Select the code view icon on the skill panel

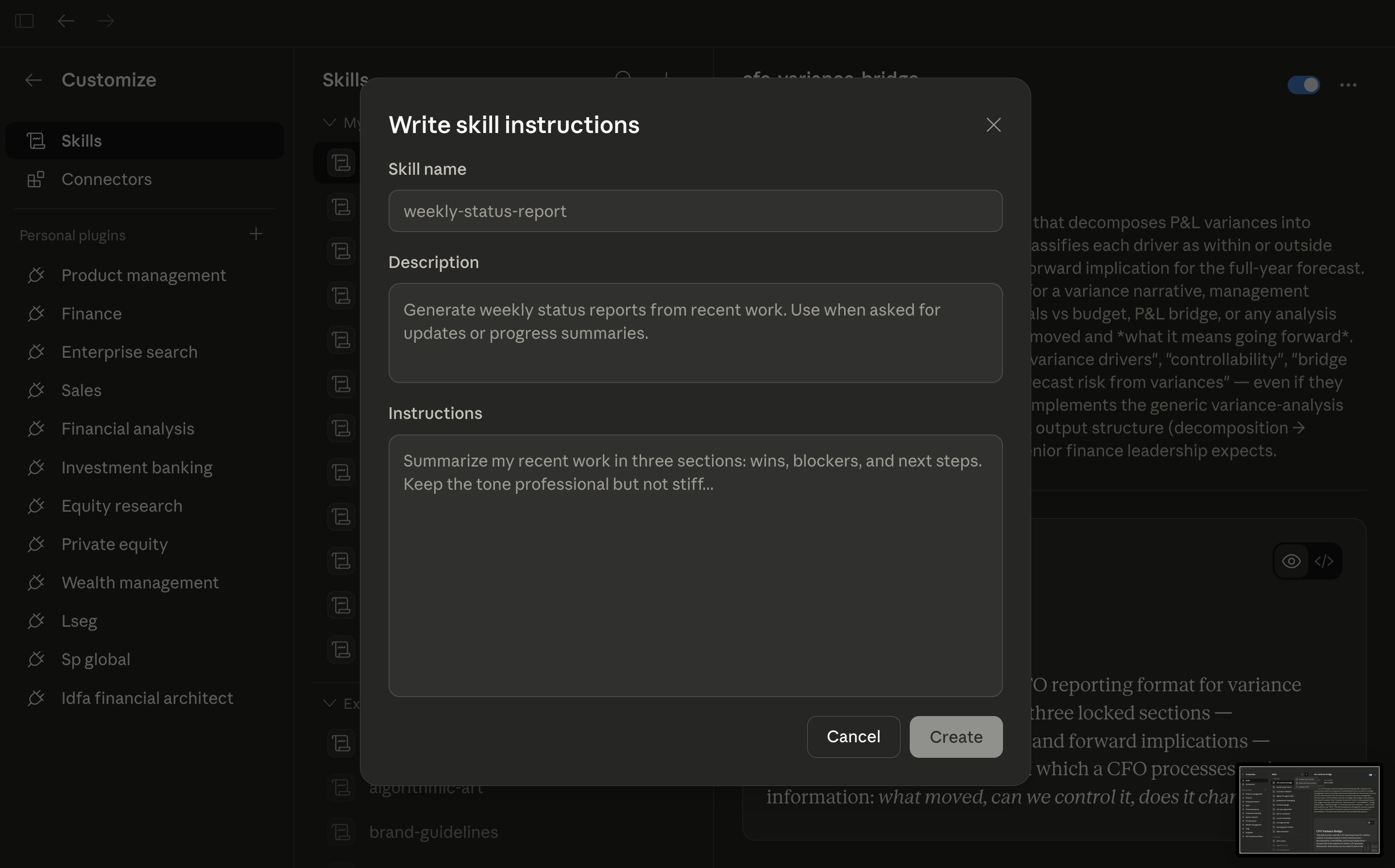[x=1324, y=562]
